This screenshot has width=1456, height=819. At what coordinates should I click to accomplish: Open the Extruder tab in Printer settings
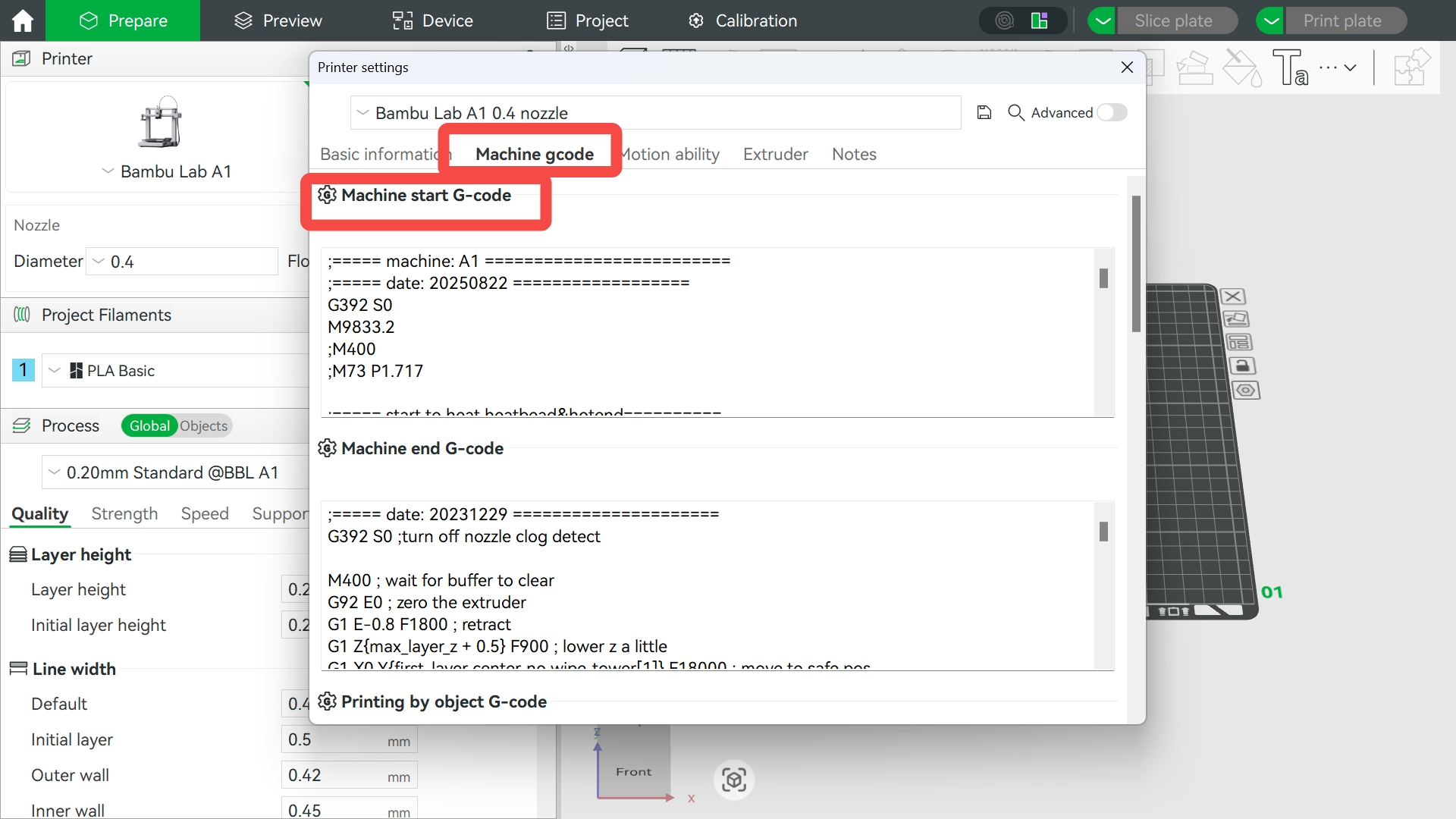775,154
